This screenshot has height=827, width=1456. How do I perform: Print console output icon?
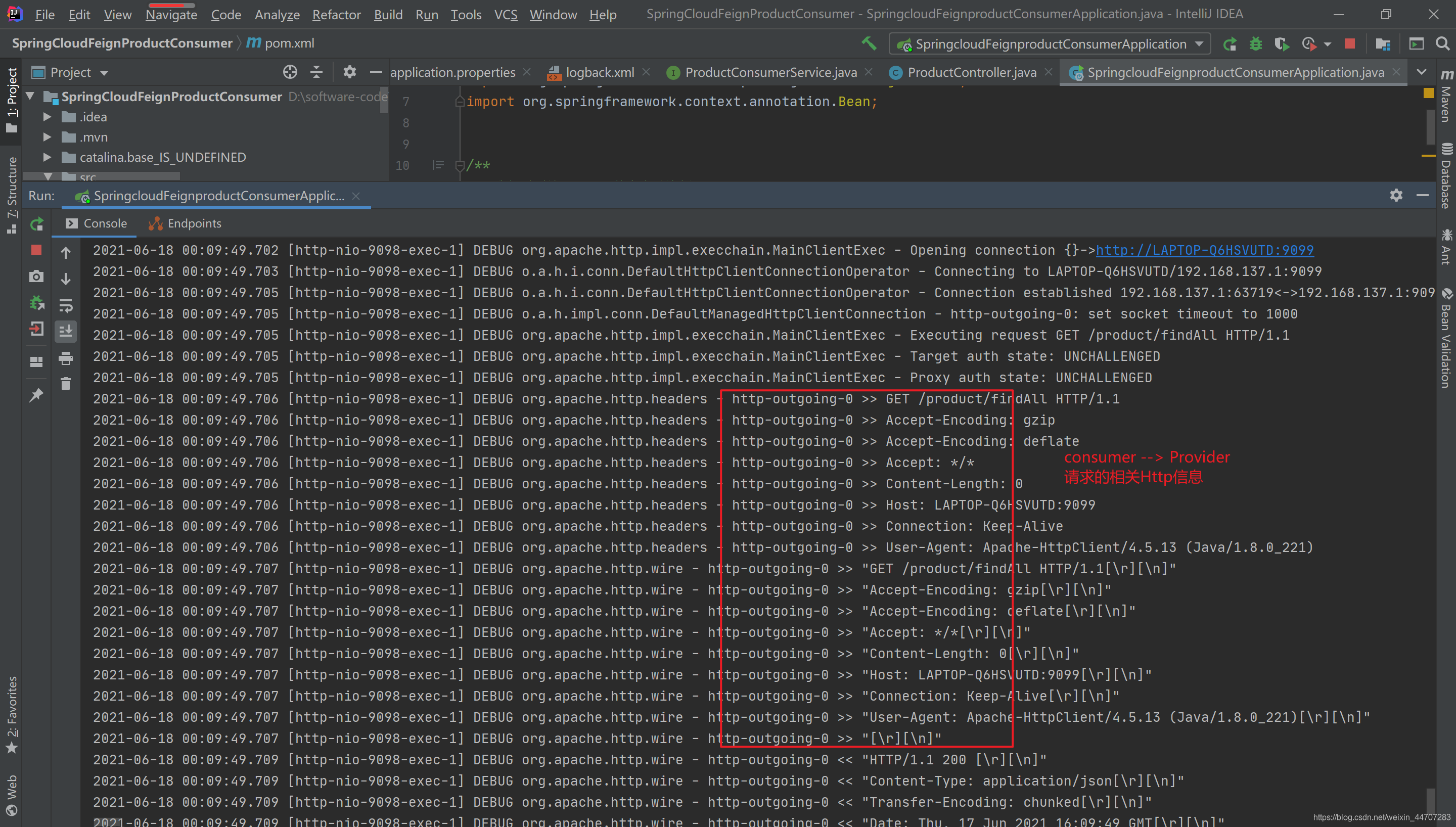pyautogui.click(x=66, y=358)
